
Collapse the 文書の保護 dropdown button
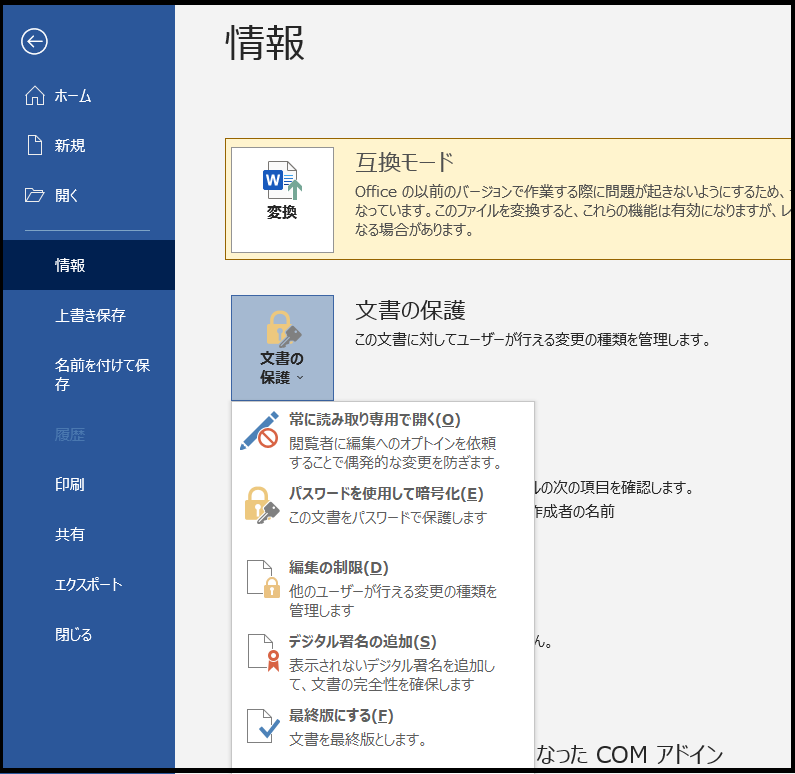click(282, 348)
